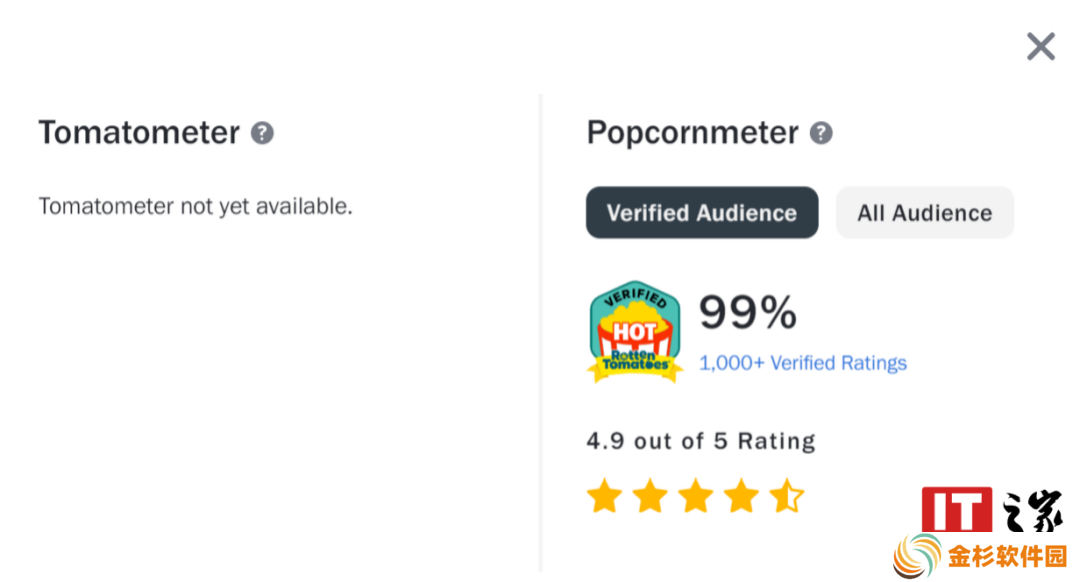The image size is (1080, 582).
Task: Close the ratings popup with X
Action: pyautogui.click(x=1041, y=46)
